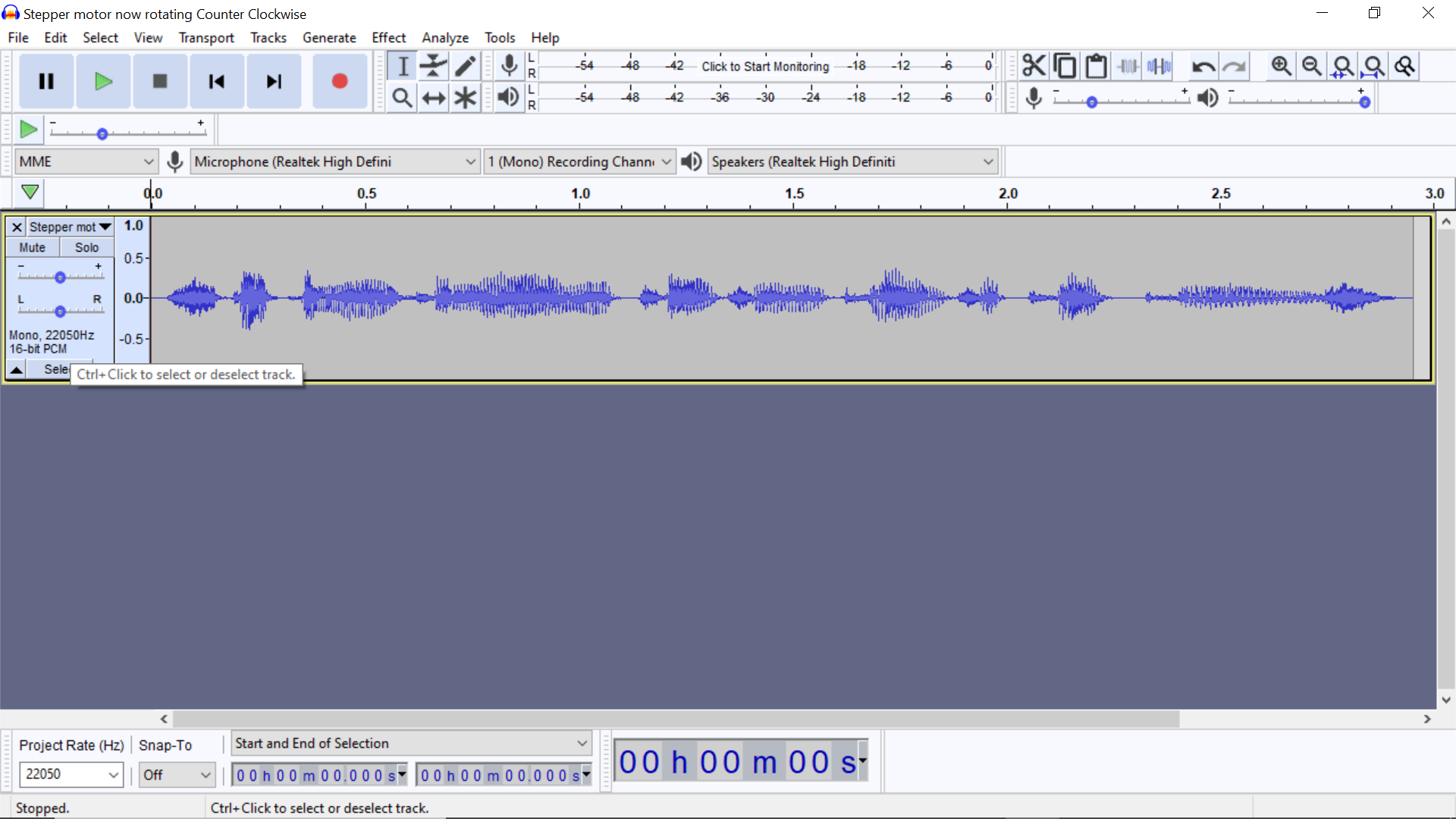Open the Effect menu
This screenshot has height=819, width=1456.
pos(389,37)
